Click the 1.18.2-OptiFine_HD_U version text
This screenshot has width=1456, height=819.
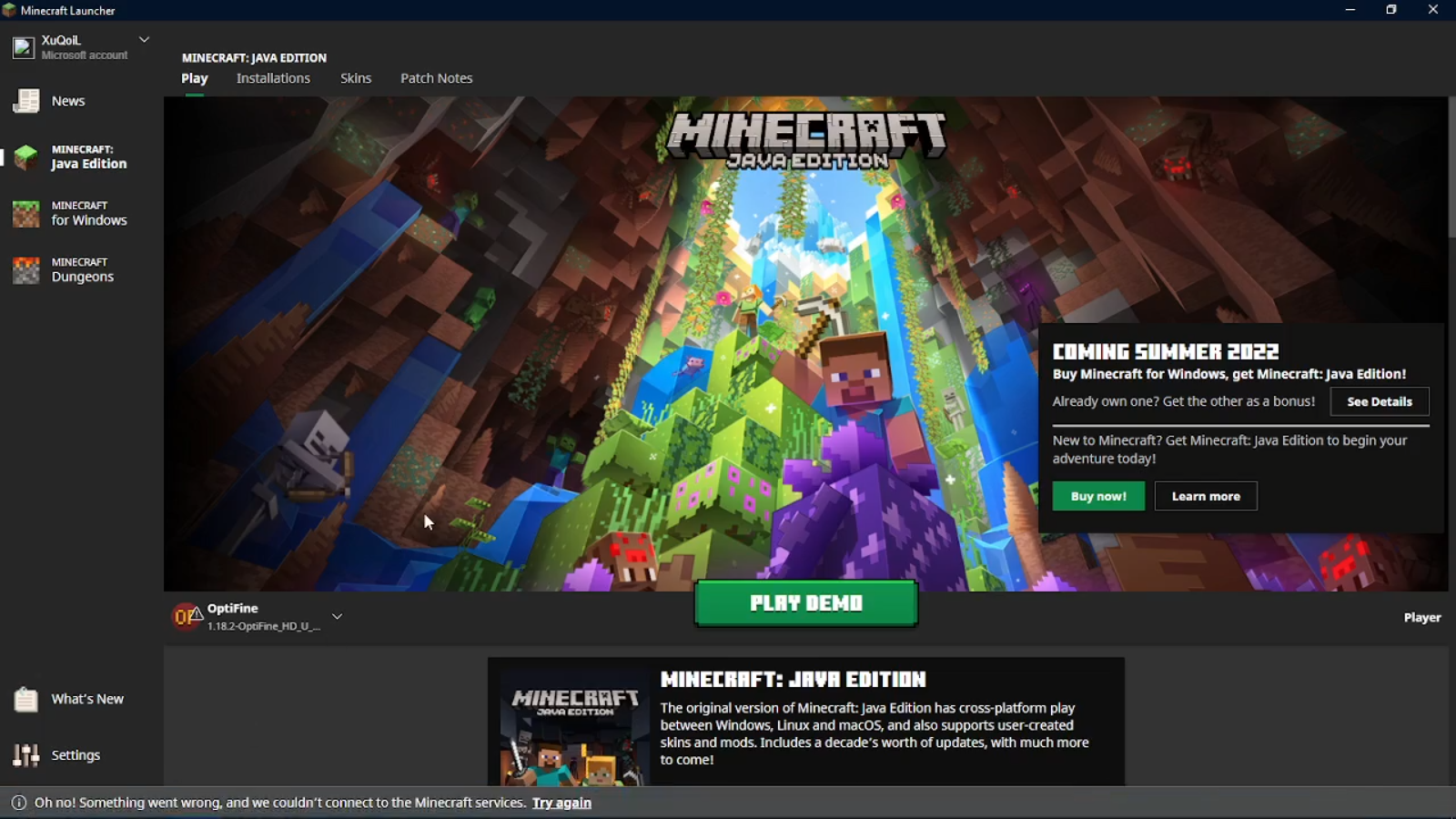point(264,626)
